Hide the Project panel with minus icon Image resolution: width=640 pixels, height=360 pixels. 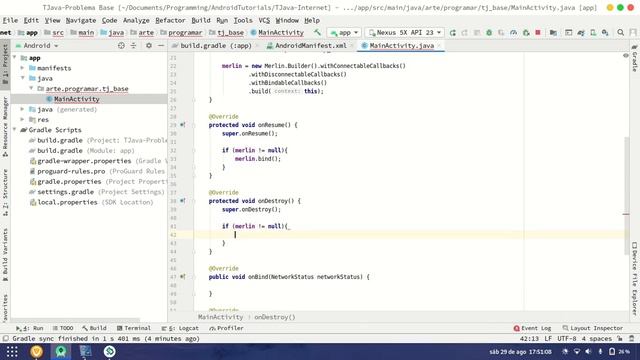pyautogui.click(x=161, y=46)
